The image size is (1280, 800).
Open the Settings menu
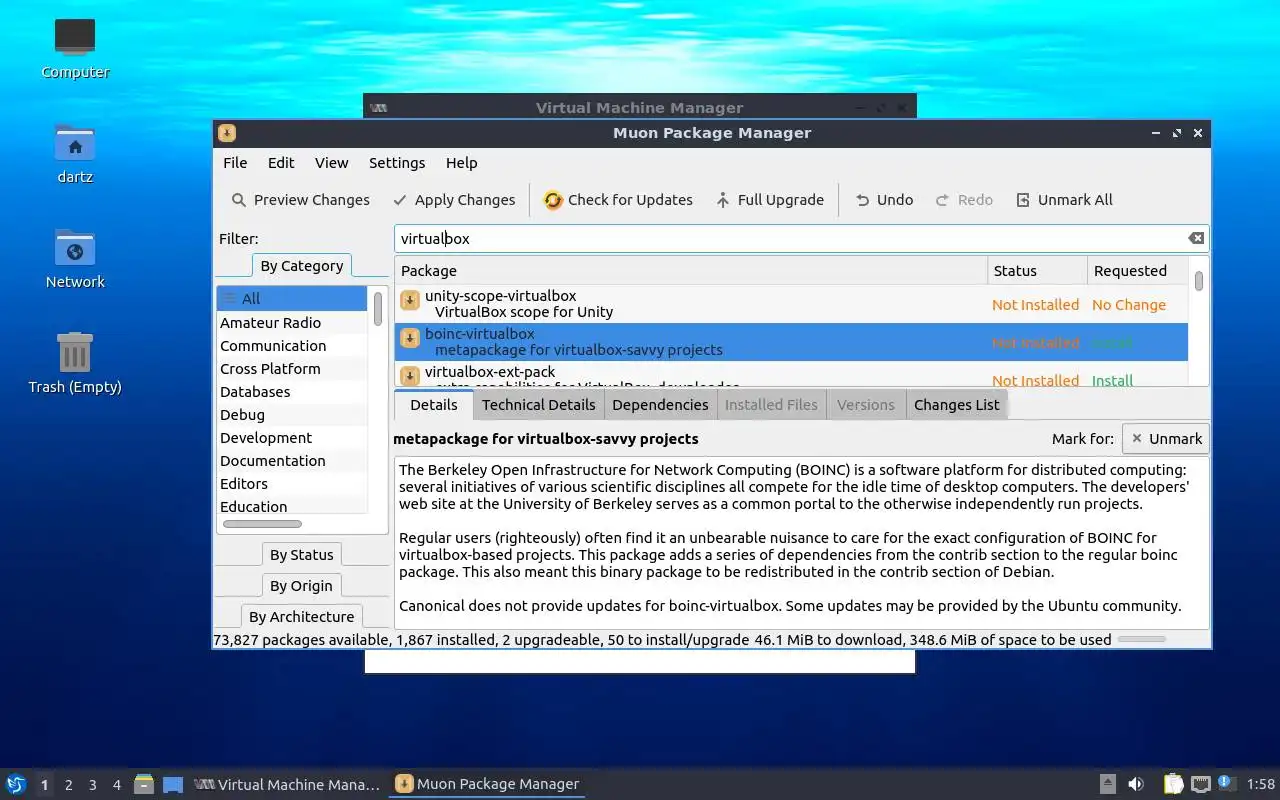(x=397, y=163)
